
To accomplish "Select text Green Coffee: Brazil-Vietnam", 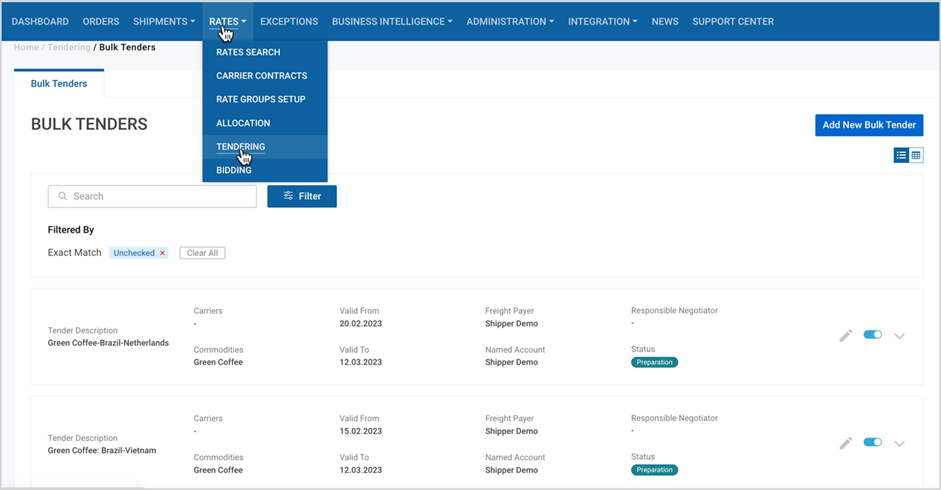I will (x=102, y=450).
